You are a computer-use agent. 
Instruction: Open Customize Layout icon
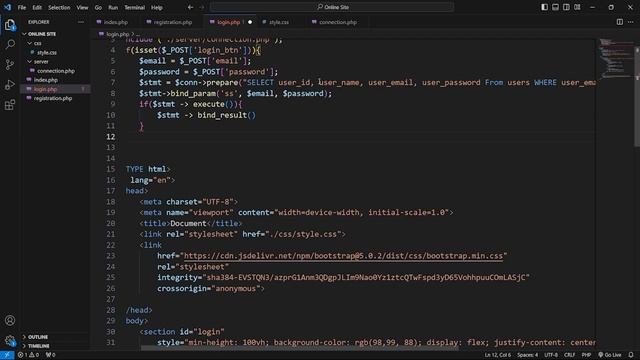coord(577,7)
